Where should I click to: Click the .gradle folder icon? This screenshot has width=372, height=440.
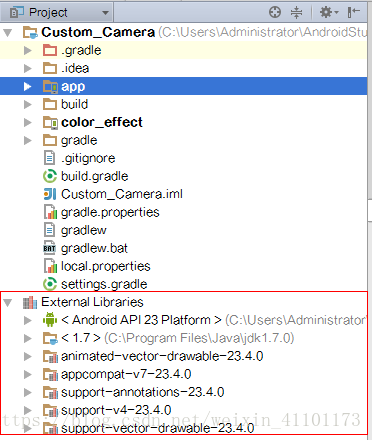click(x=50, y=50)
